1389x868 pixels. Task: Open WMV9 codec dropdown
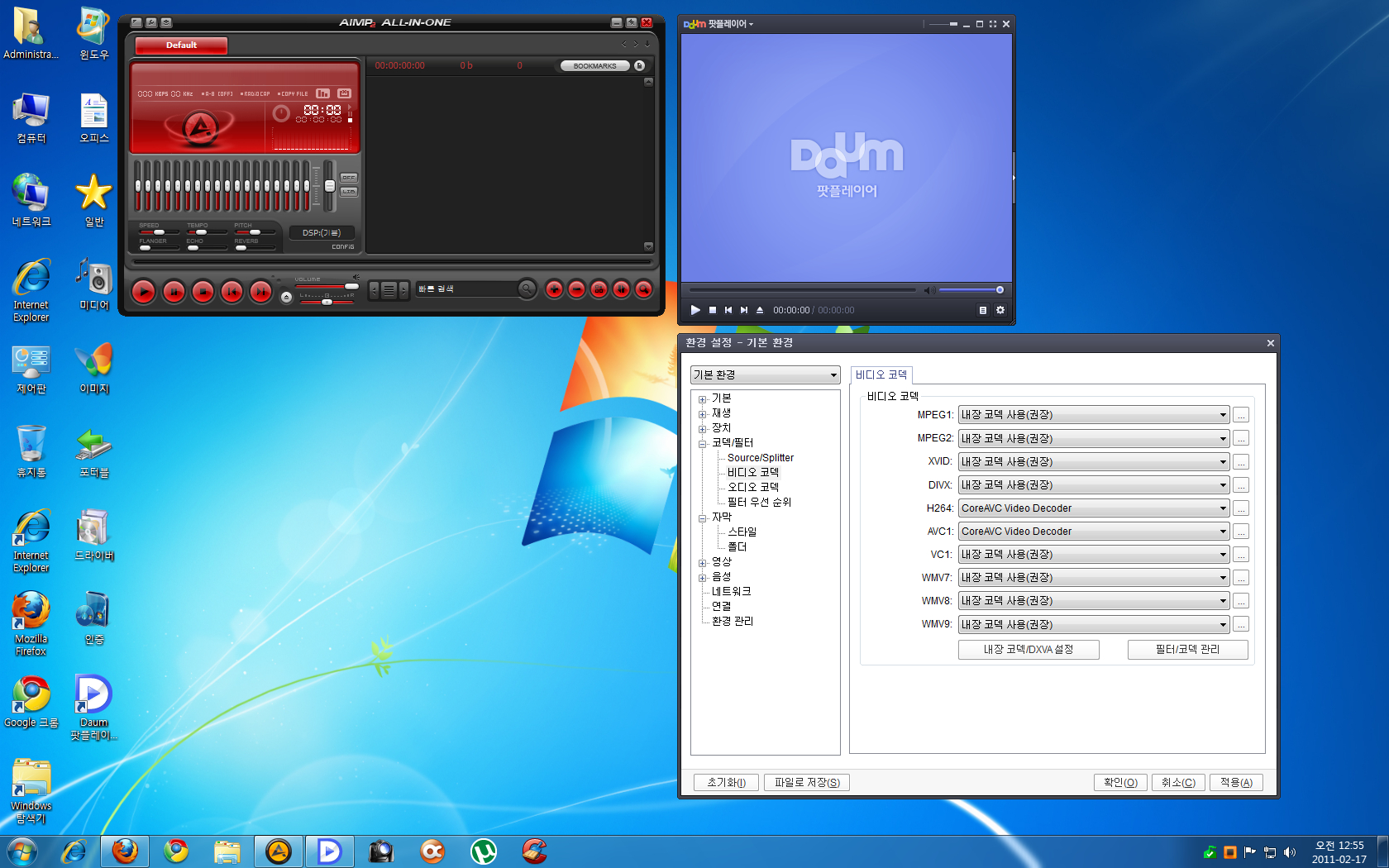[1094, 624]
